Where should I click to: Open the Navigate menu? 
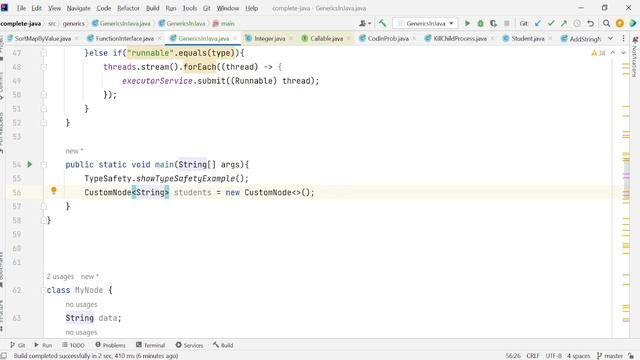pos(78,8)
